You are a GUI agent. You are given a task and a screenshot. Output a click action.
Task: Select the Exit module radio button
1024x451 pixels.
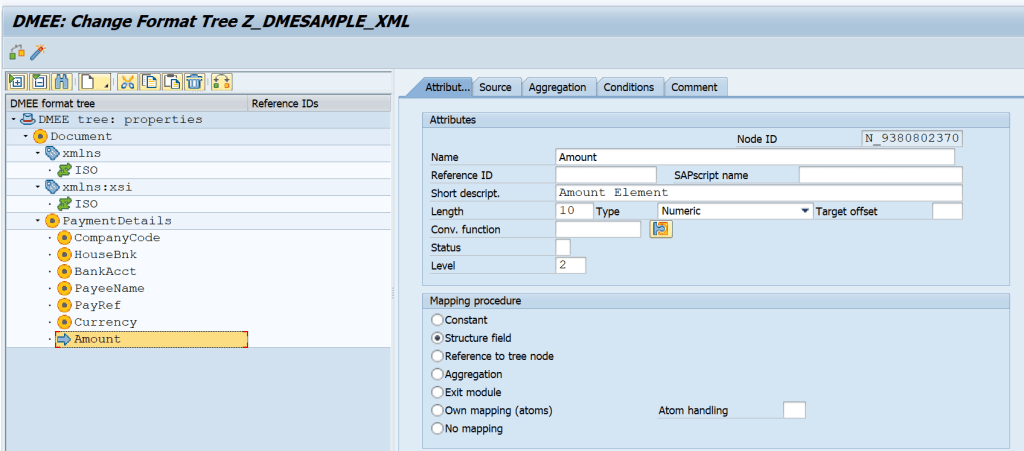tap(437, 393)
